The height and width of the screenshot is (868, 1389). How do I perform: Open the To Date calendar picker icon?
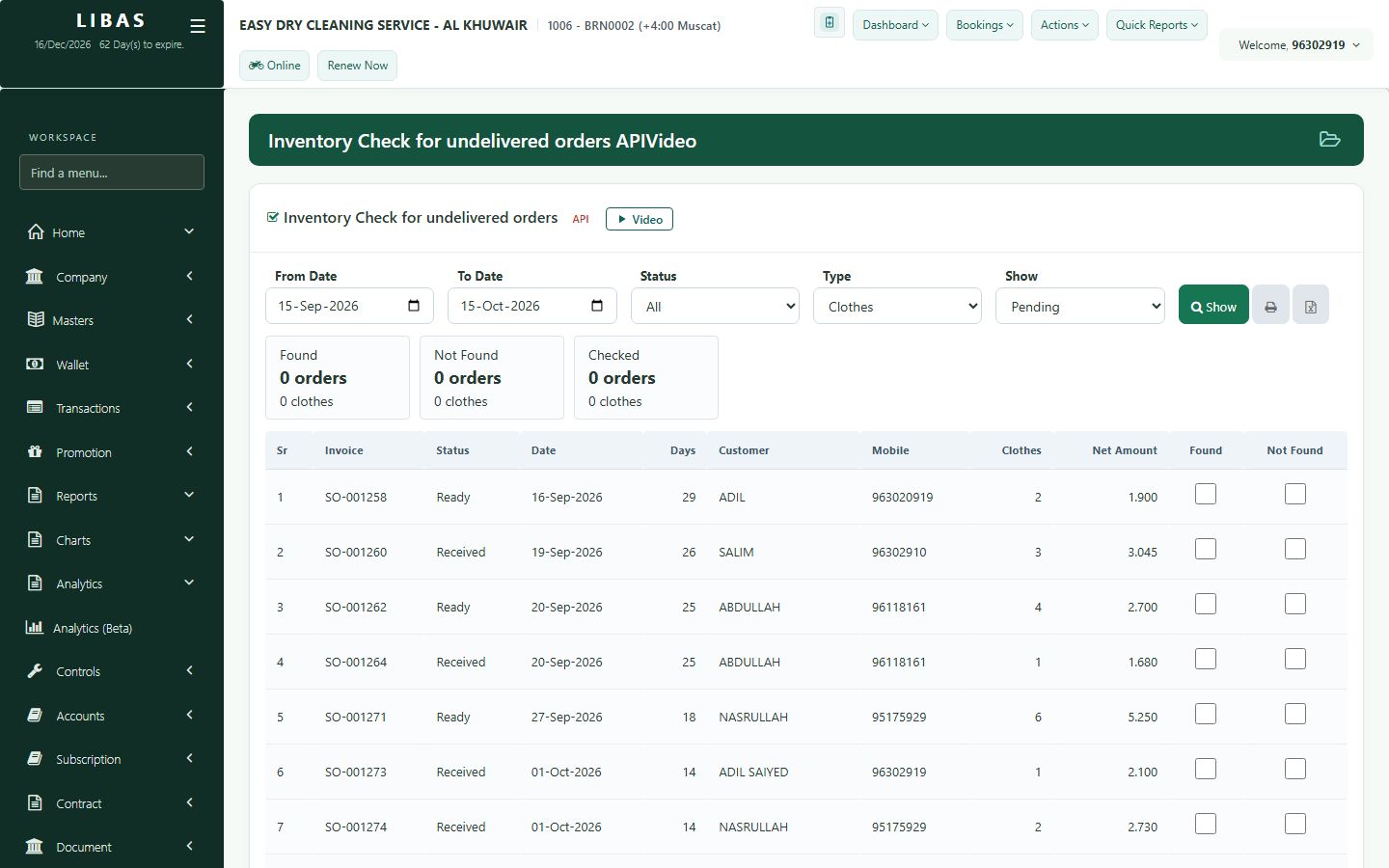(x=597, y=306)
